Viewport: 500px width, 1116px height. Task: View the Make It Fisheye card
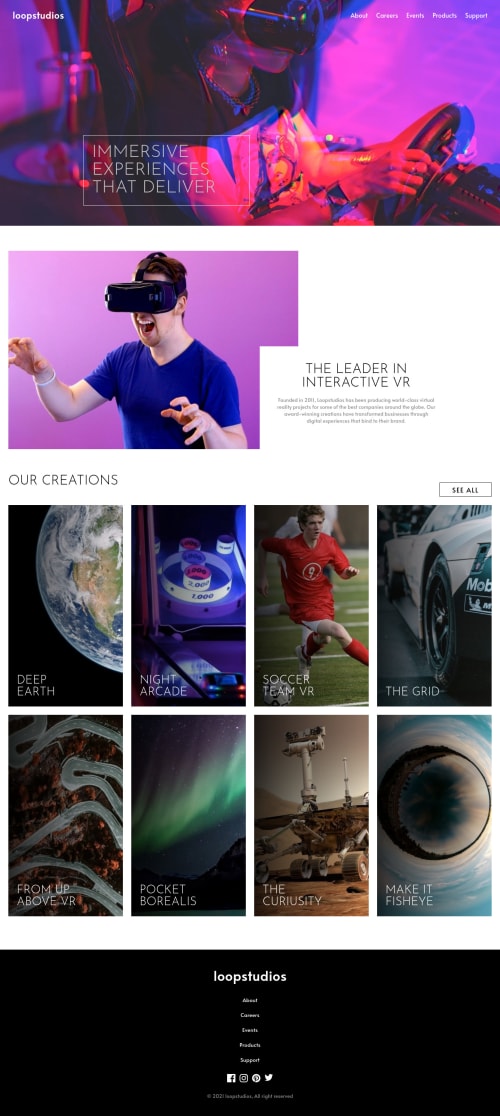click(x=434, y=816)
